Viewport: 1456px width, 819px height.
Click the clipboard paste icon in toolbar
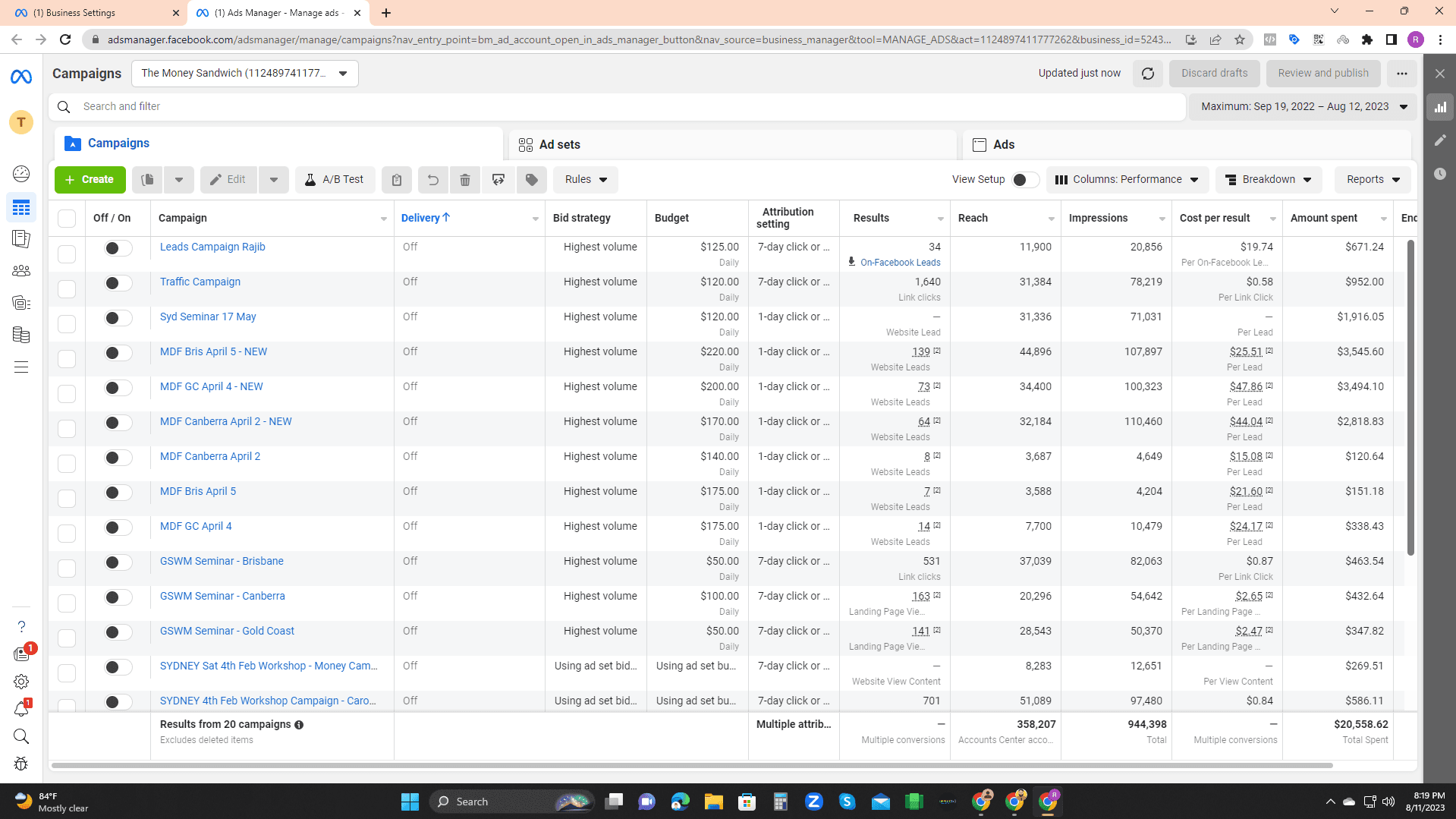pos(397,180)
